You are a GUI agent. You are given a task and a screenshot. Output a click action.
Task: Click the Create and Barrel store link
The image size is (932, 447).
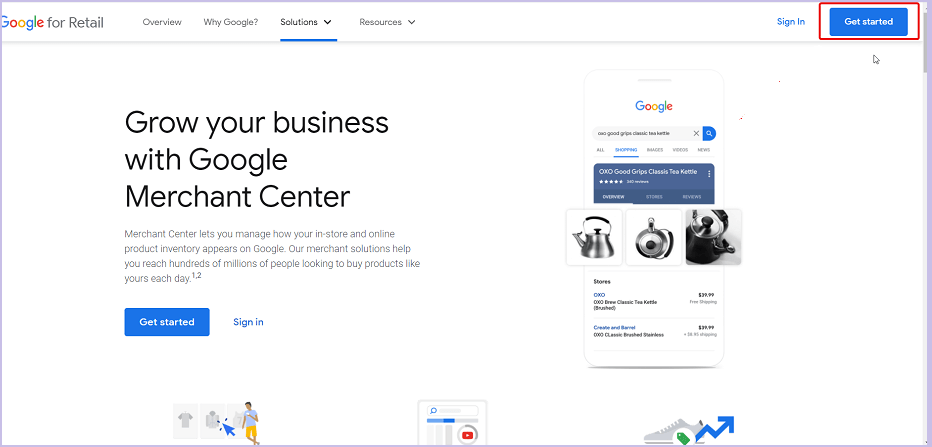(614, 328)
